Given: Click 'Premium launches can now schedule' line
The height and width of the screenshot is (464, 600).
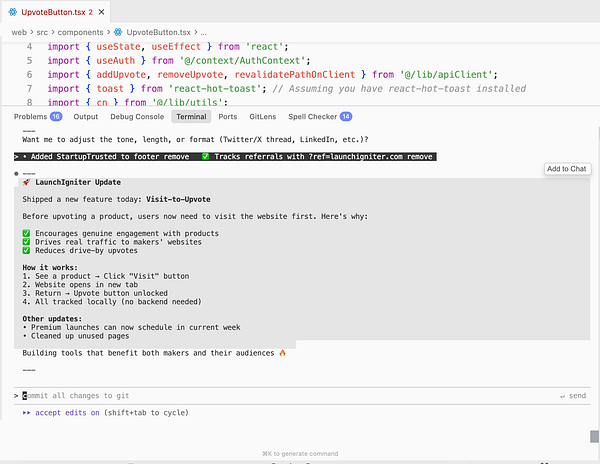Looking at the screenshot, I should pos(132,327).
